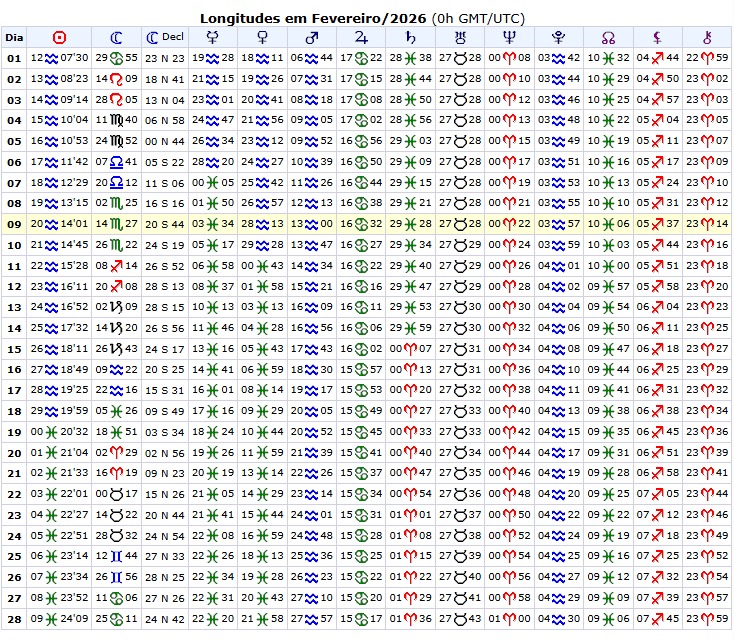The width and height of the screenshot is (734, 640).
Task: Click the "Dia" column header
Action: point(14,38)
